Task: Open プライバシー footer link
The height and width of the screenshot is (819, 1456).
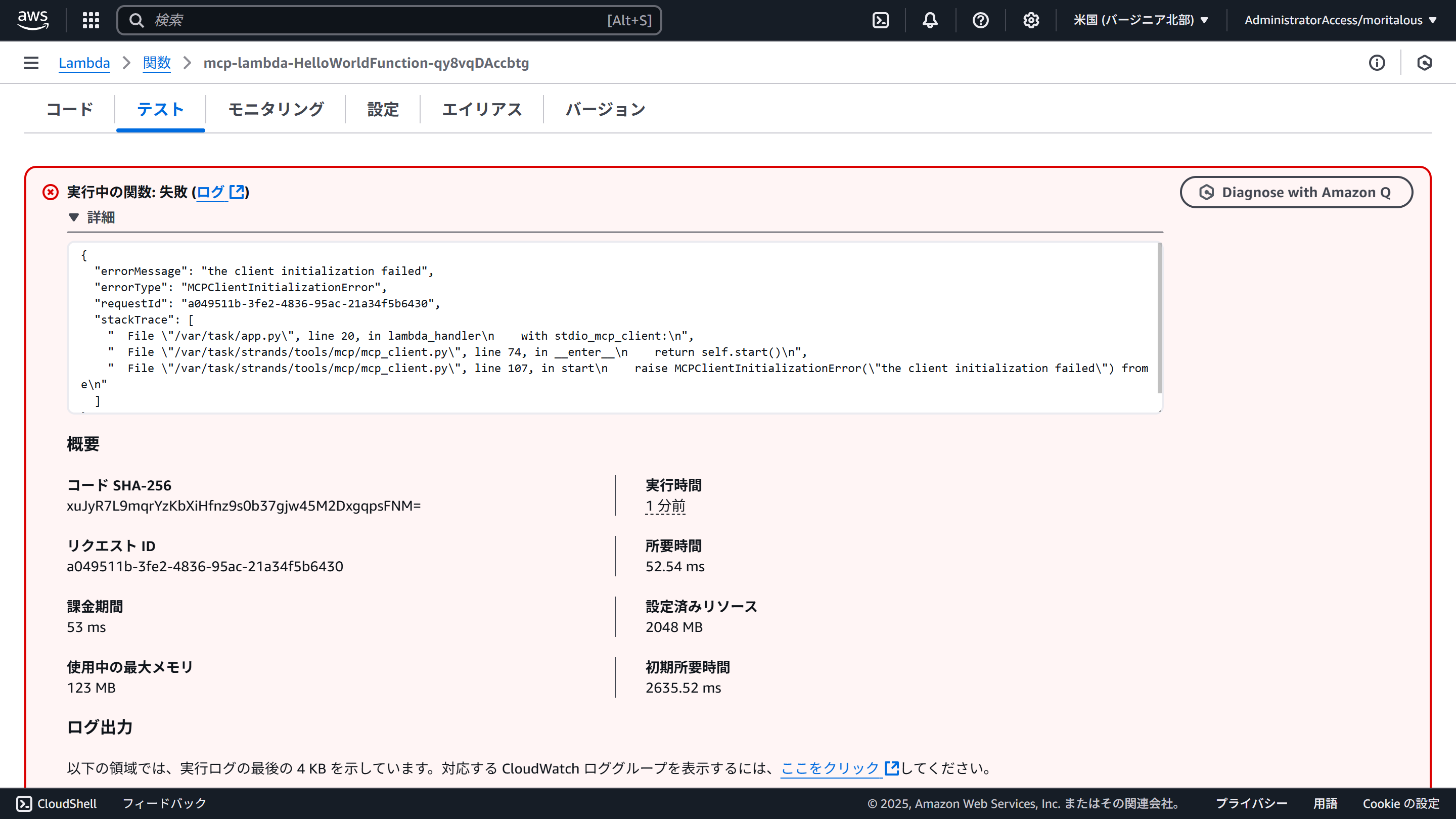Action: 1251,804
